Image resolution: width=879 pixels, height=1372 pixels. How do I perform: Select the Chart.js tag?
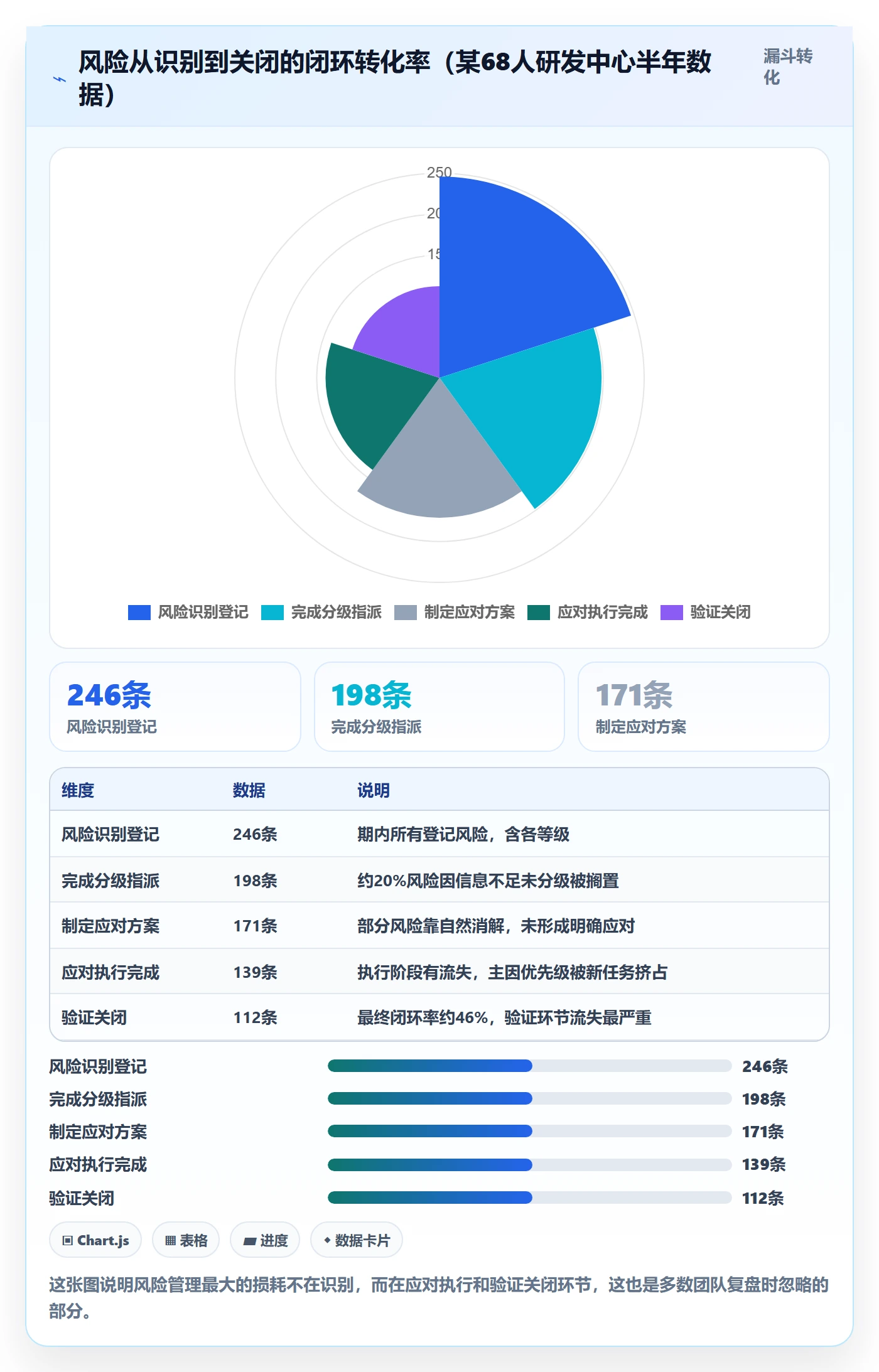(95, 1240)
